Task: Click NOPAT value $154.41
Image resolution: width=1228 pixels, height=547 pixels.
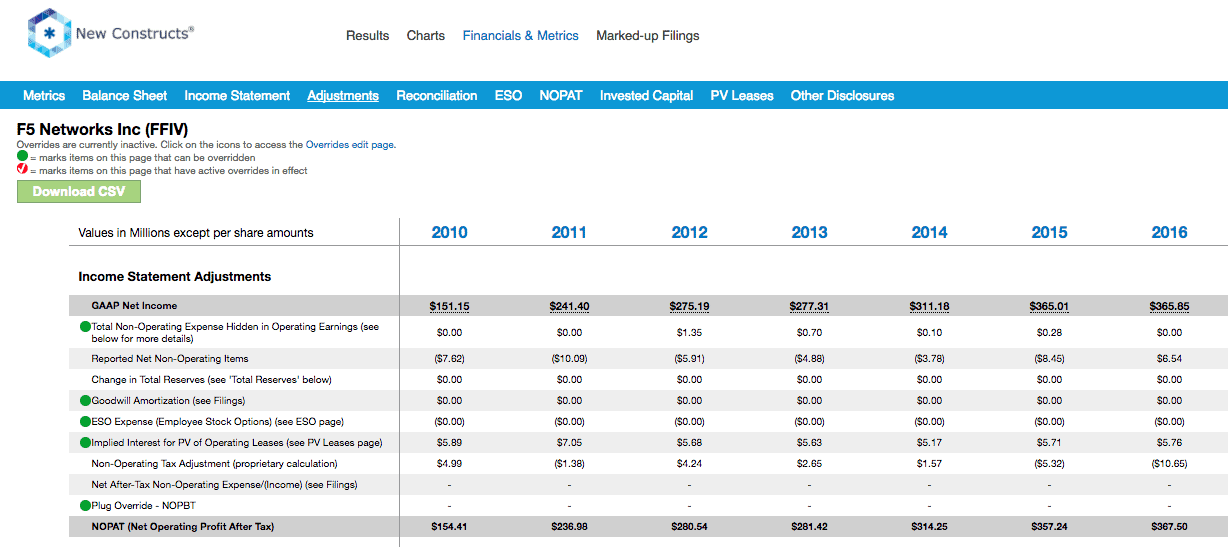Action: click(x=450, y=527)
